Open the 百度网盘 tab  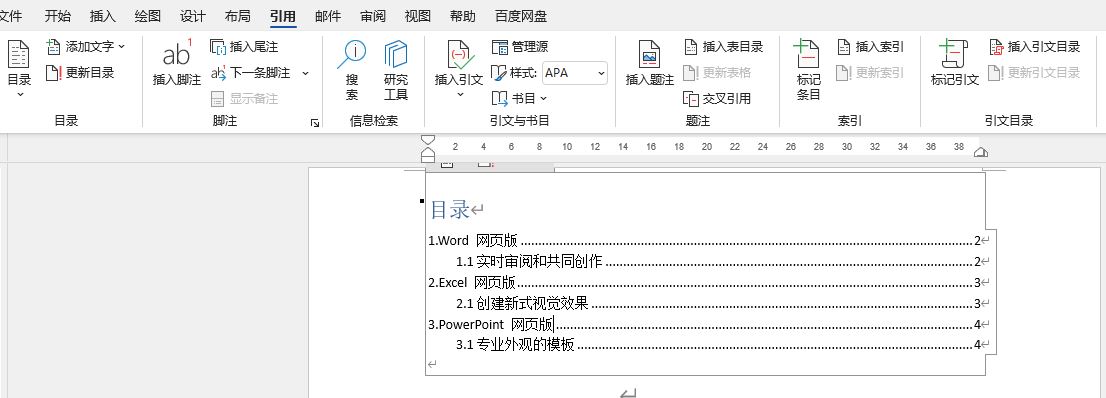[521, 16]
